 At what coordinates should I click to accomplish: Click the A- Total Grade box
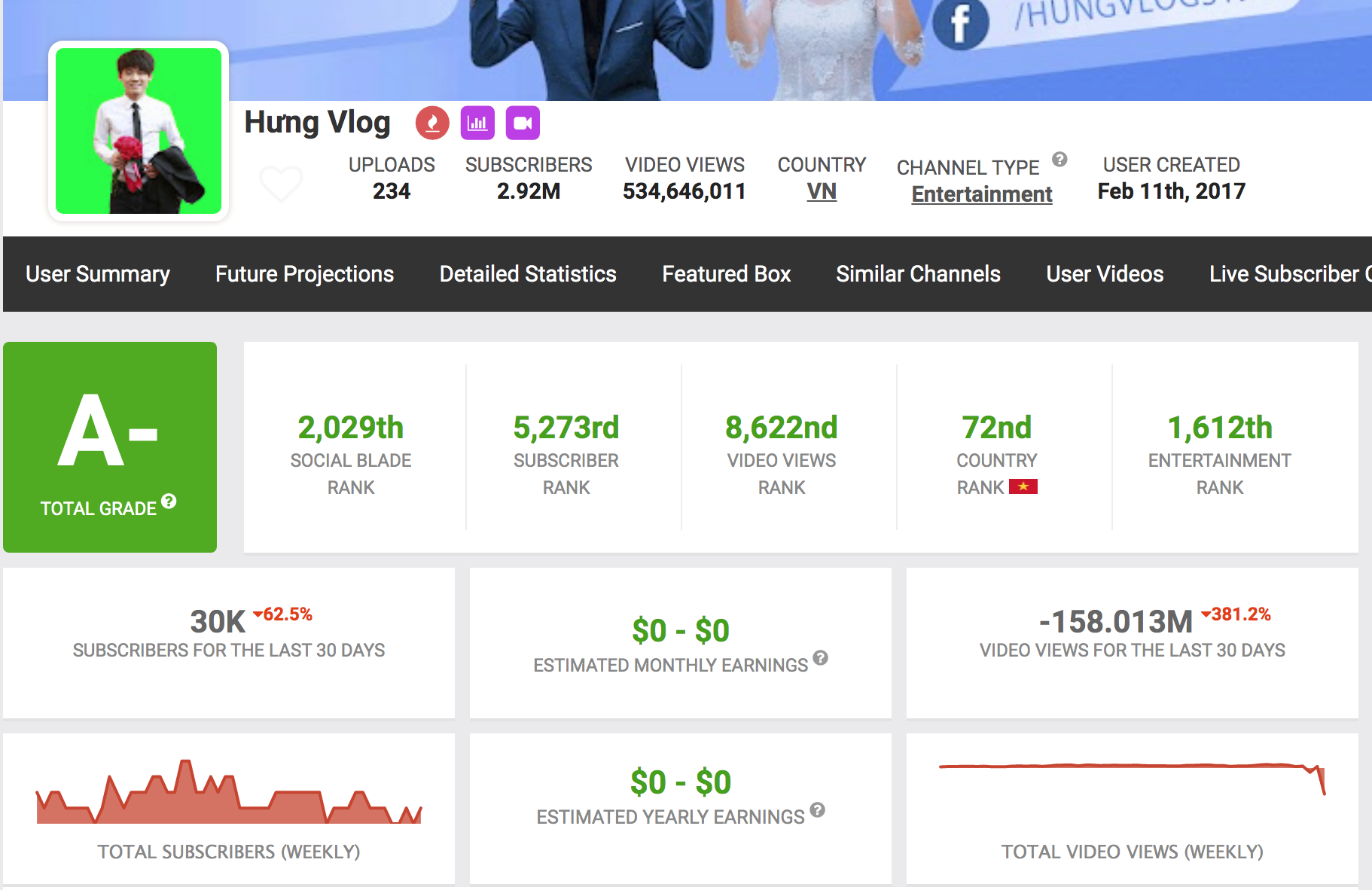[x=110, y=447]
